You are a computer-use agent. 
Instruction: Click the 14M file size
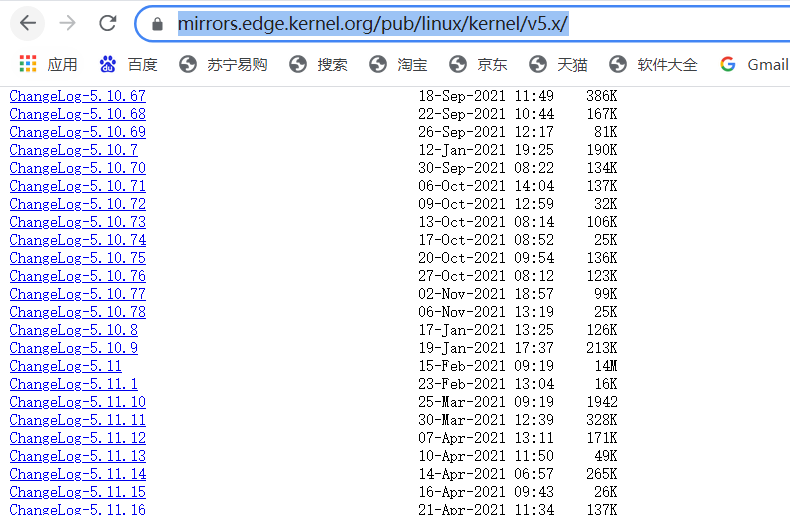606,366
